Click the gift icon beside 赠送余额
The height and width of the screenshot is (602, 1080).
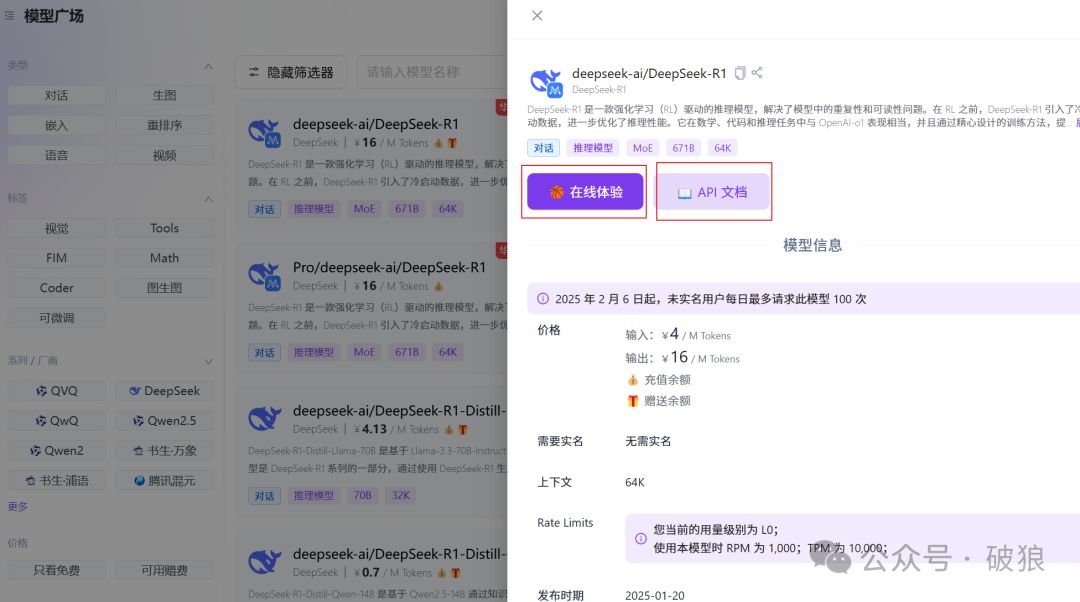[633, 401]
